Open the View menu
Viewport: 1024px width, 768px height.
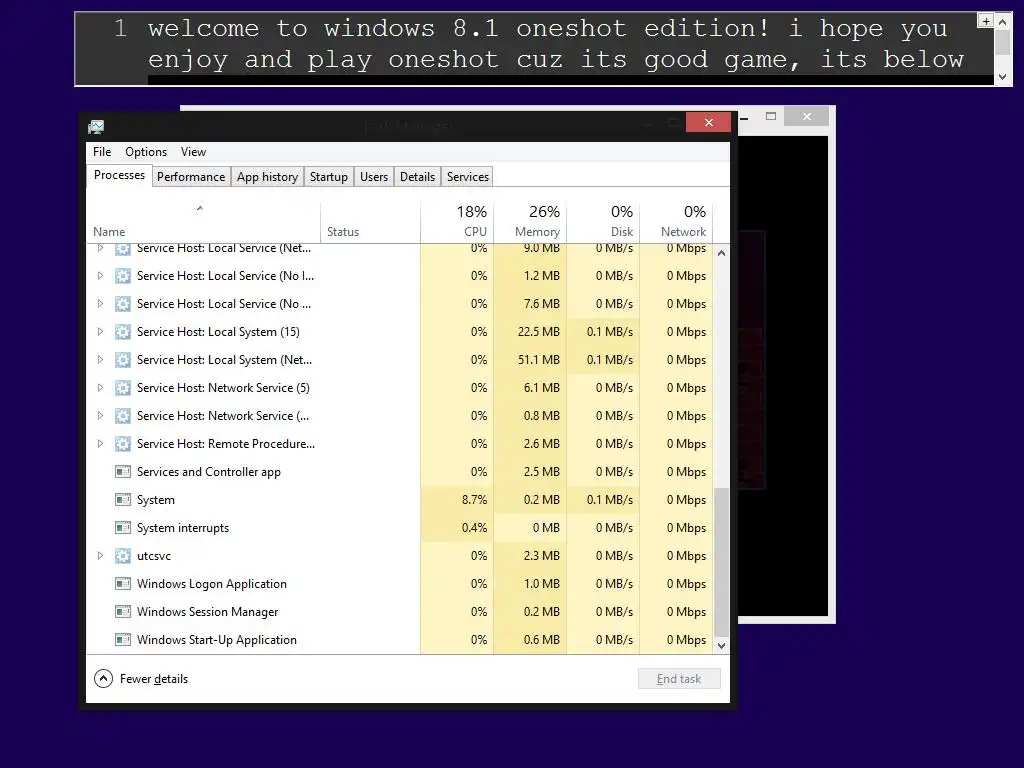point(193,152)
